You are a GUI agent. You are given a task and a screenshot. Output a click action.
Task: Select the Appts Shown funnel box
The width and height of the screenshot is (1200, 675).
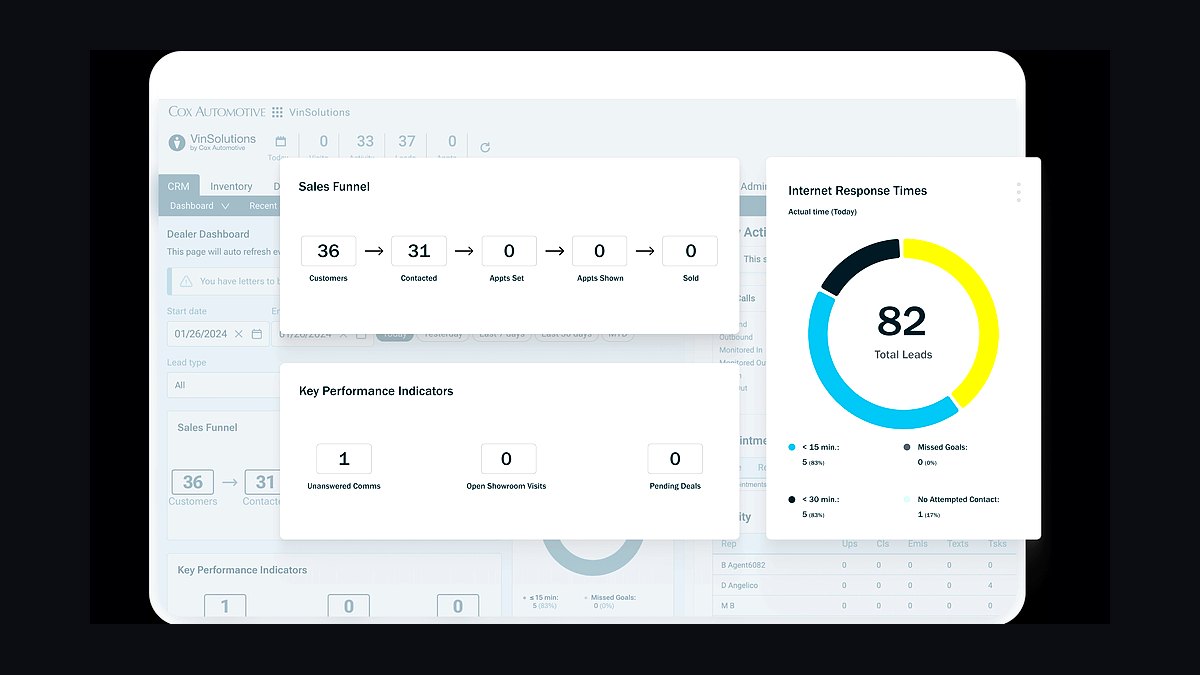tap(600, 251)
